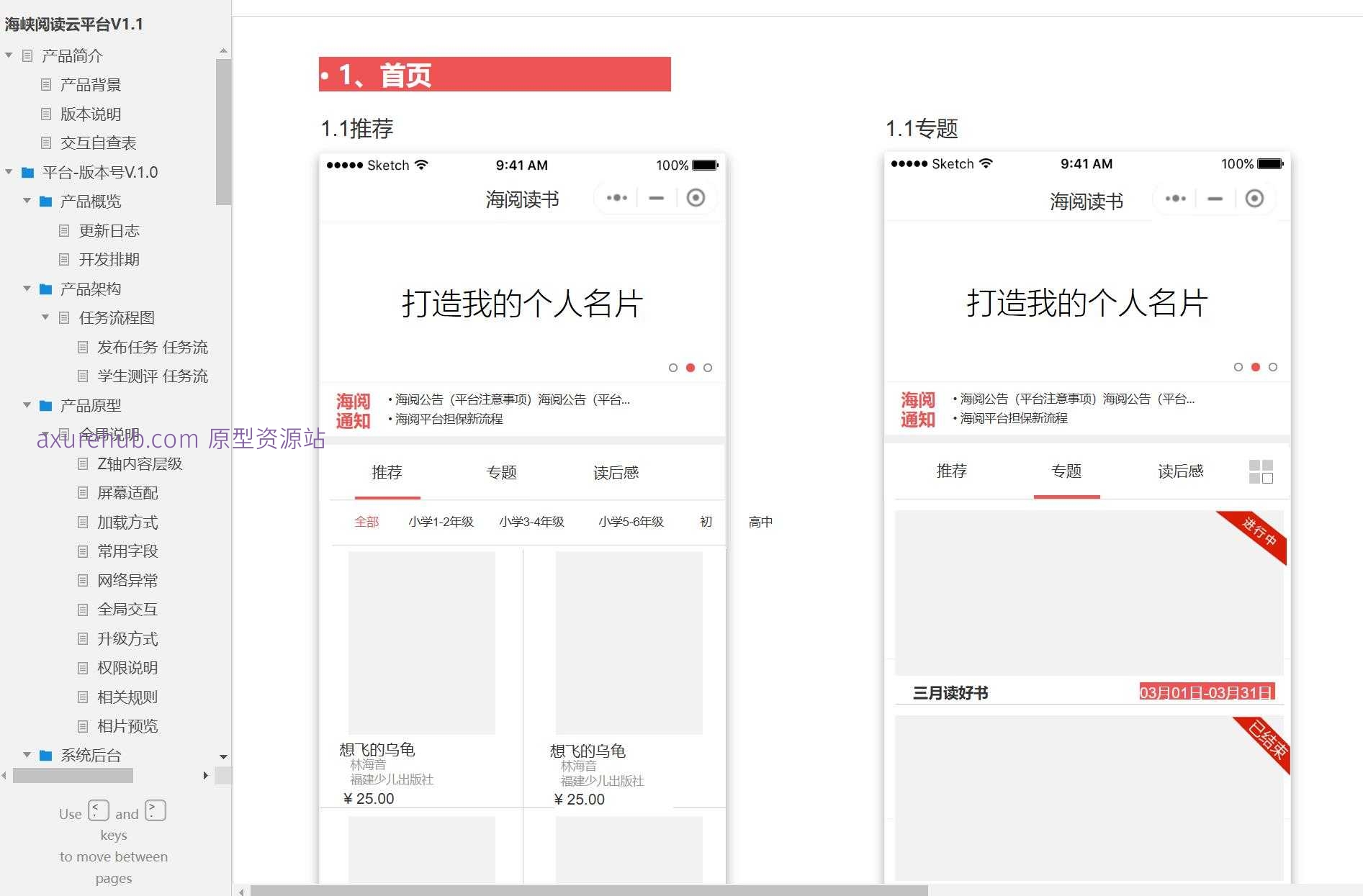Click the circular target icon in 专题 phone capsule

pos(1256,197)
